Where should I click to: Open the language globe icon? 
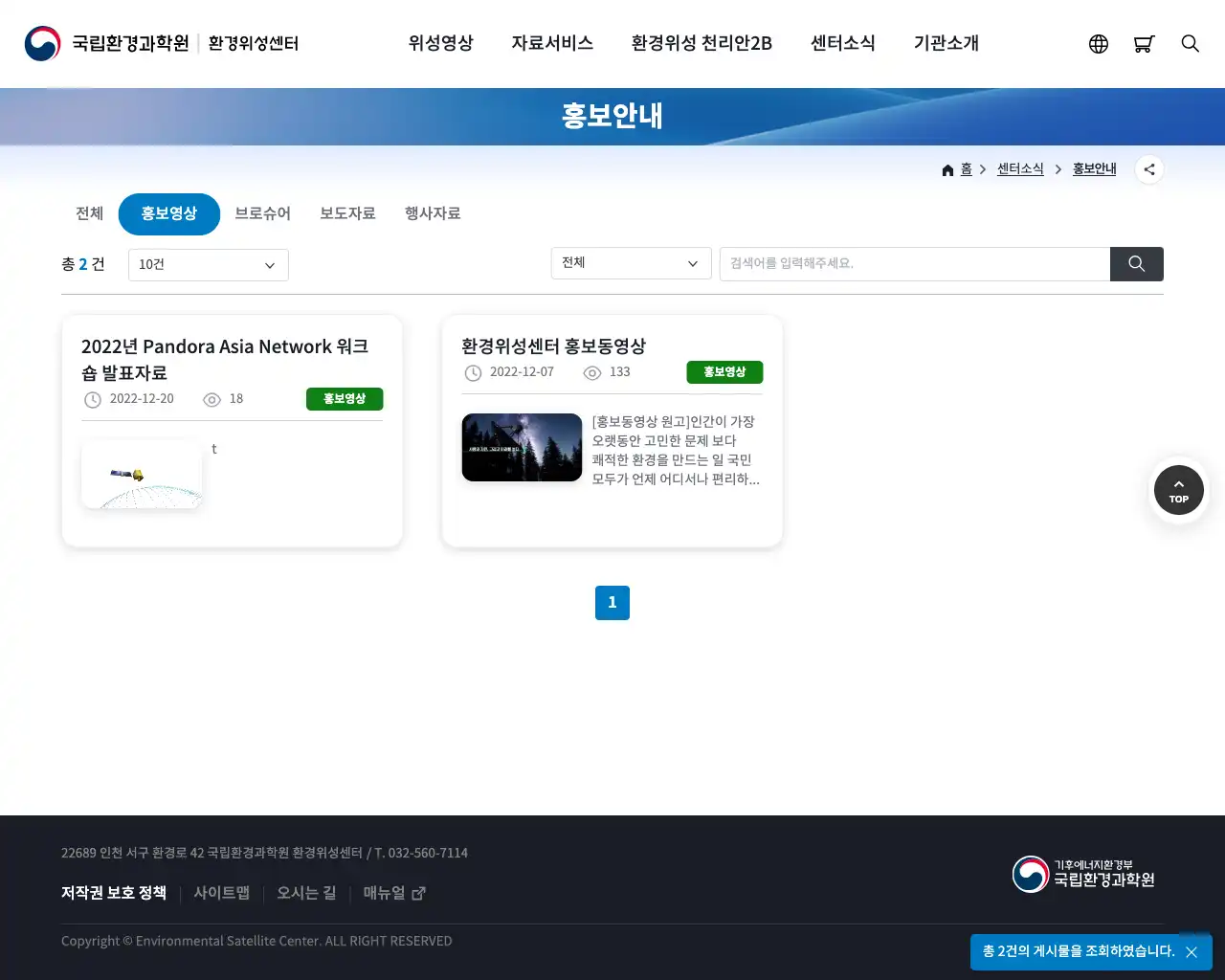1099,44
